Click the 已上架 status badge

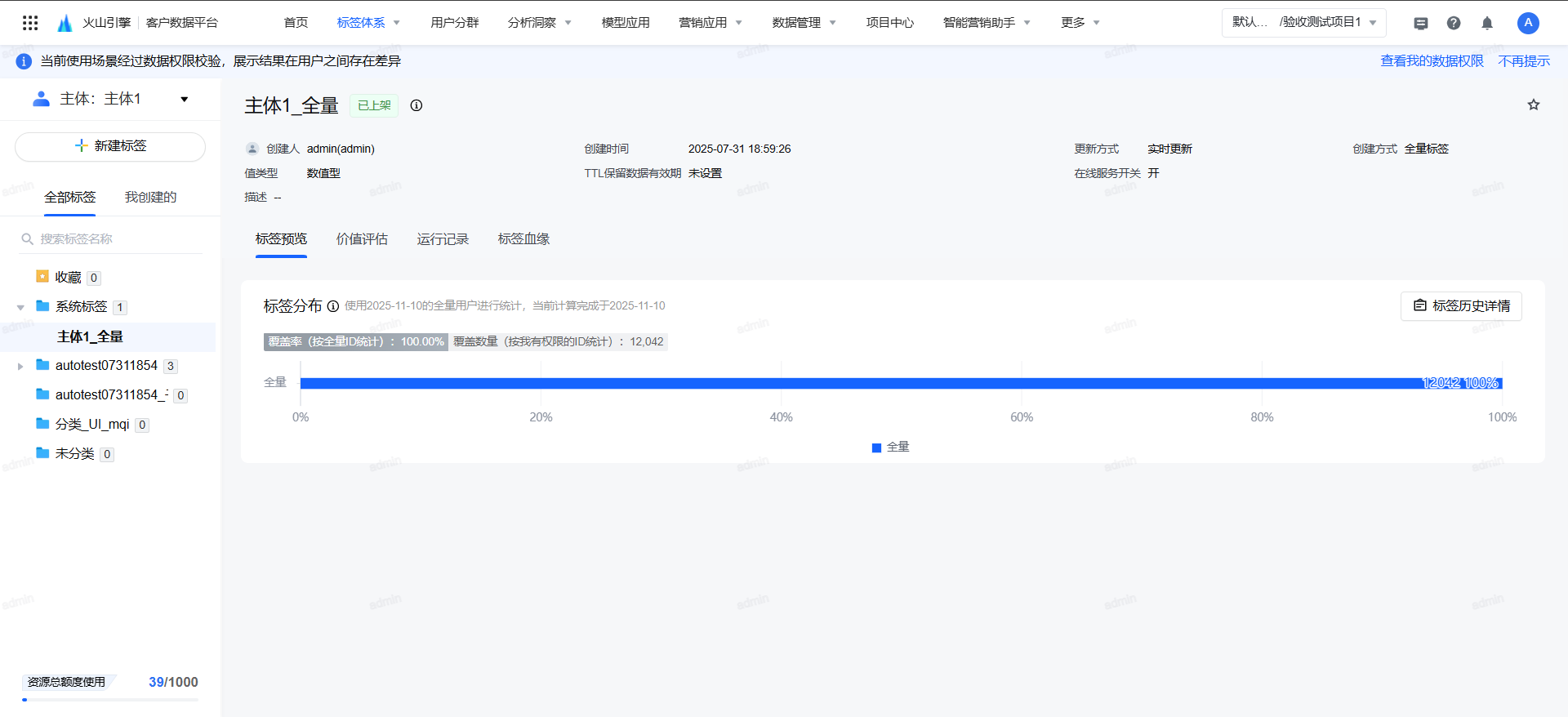coord(374,105)
